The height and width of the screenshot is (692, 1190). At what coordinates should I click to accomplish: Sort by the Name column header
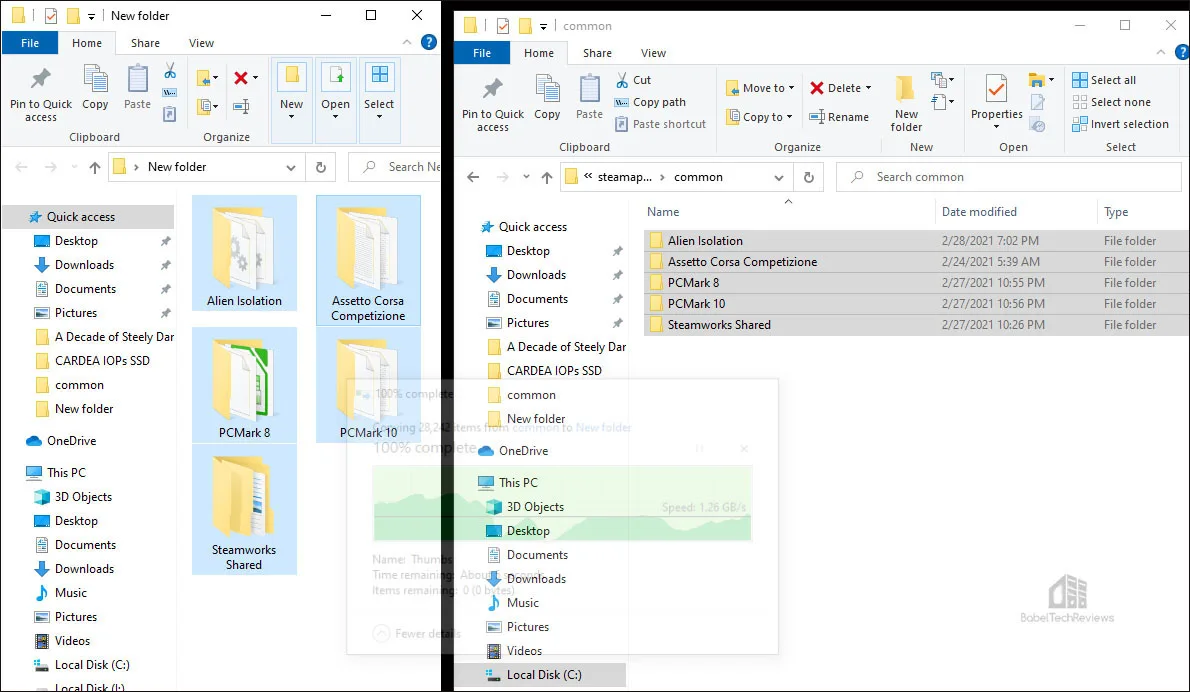point(788,212)
